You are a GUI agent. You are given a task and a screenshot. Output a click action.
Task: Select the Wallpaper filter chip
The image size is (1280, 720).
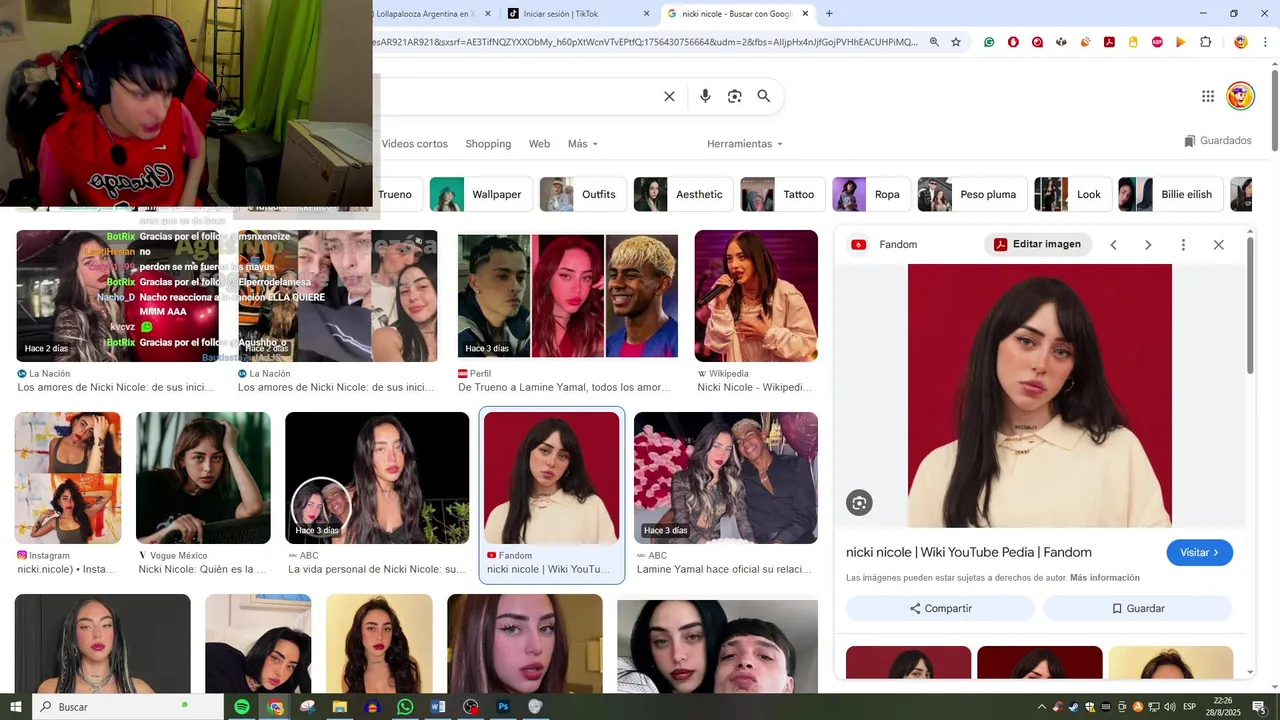point(481,194)
